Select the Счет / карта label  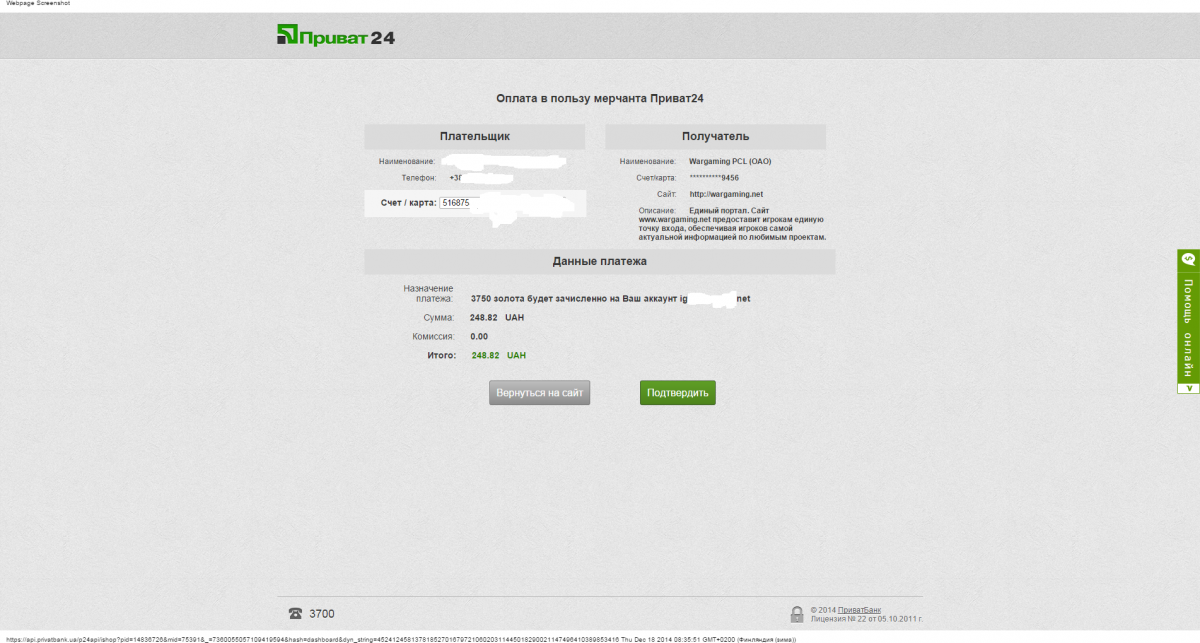coord(408,203)
